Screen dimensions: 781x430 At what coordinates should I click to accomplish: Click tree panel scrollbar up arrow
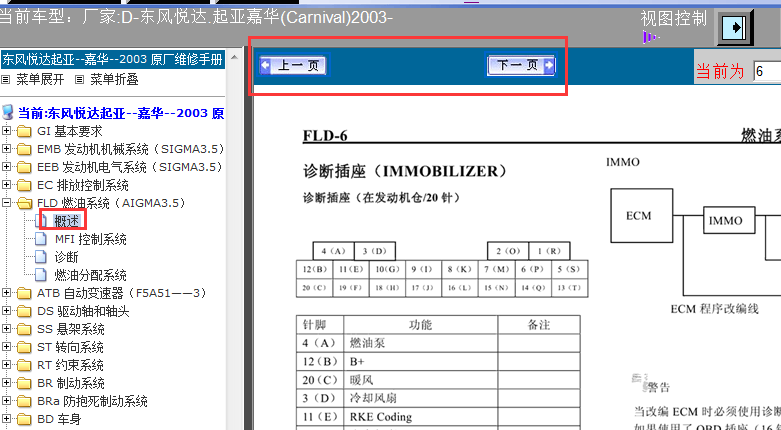(234, 57)
